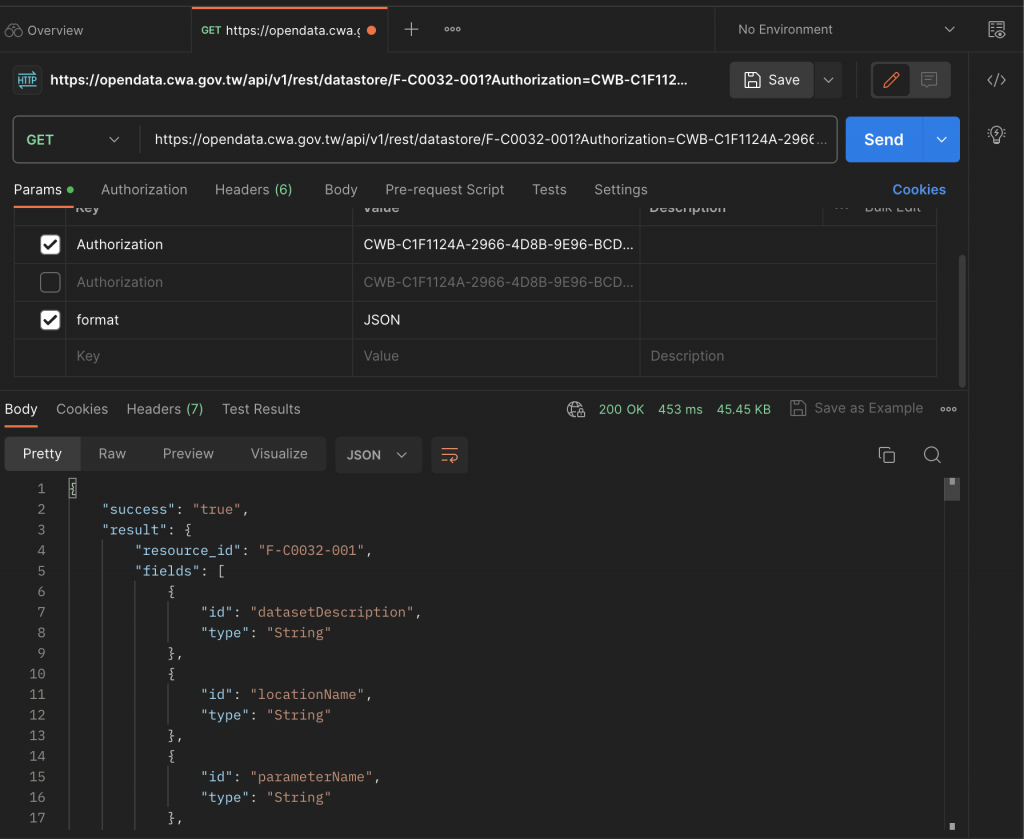The width and height of the screenshot is (1024, 839).
Task: Open the code snippet panel icon
Action: [996, 80]
